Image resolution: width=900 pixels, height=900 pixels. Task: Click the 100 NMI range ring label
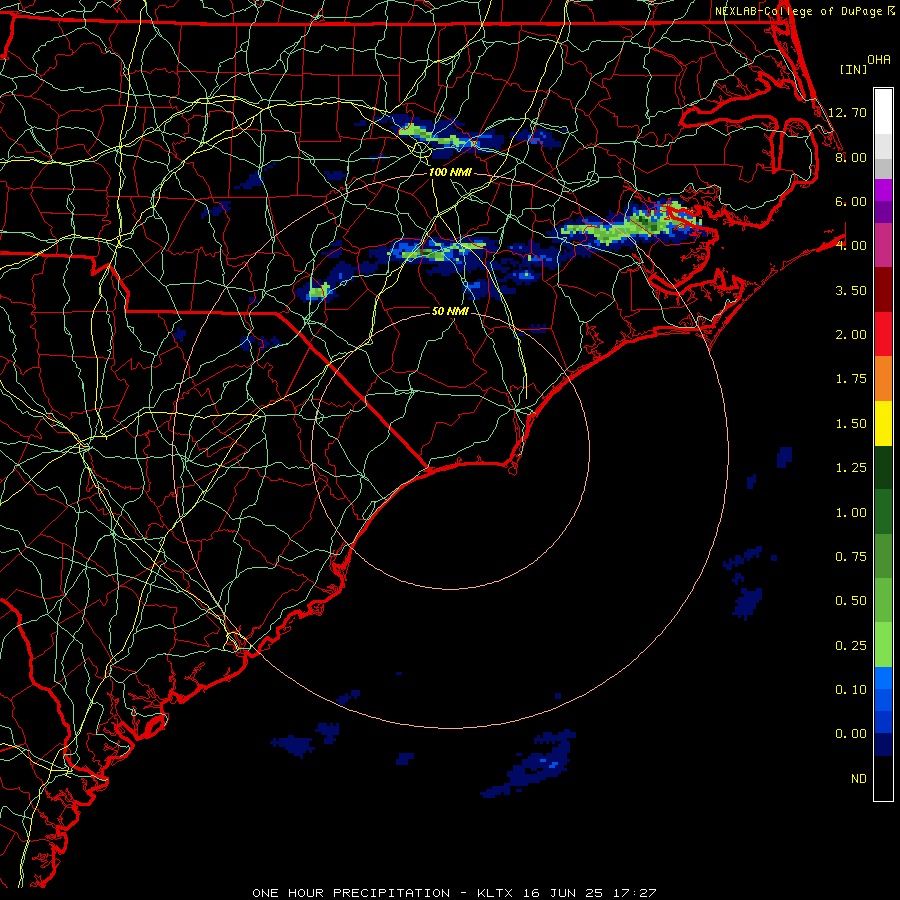(450, 172)
